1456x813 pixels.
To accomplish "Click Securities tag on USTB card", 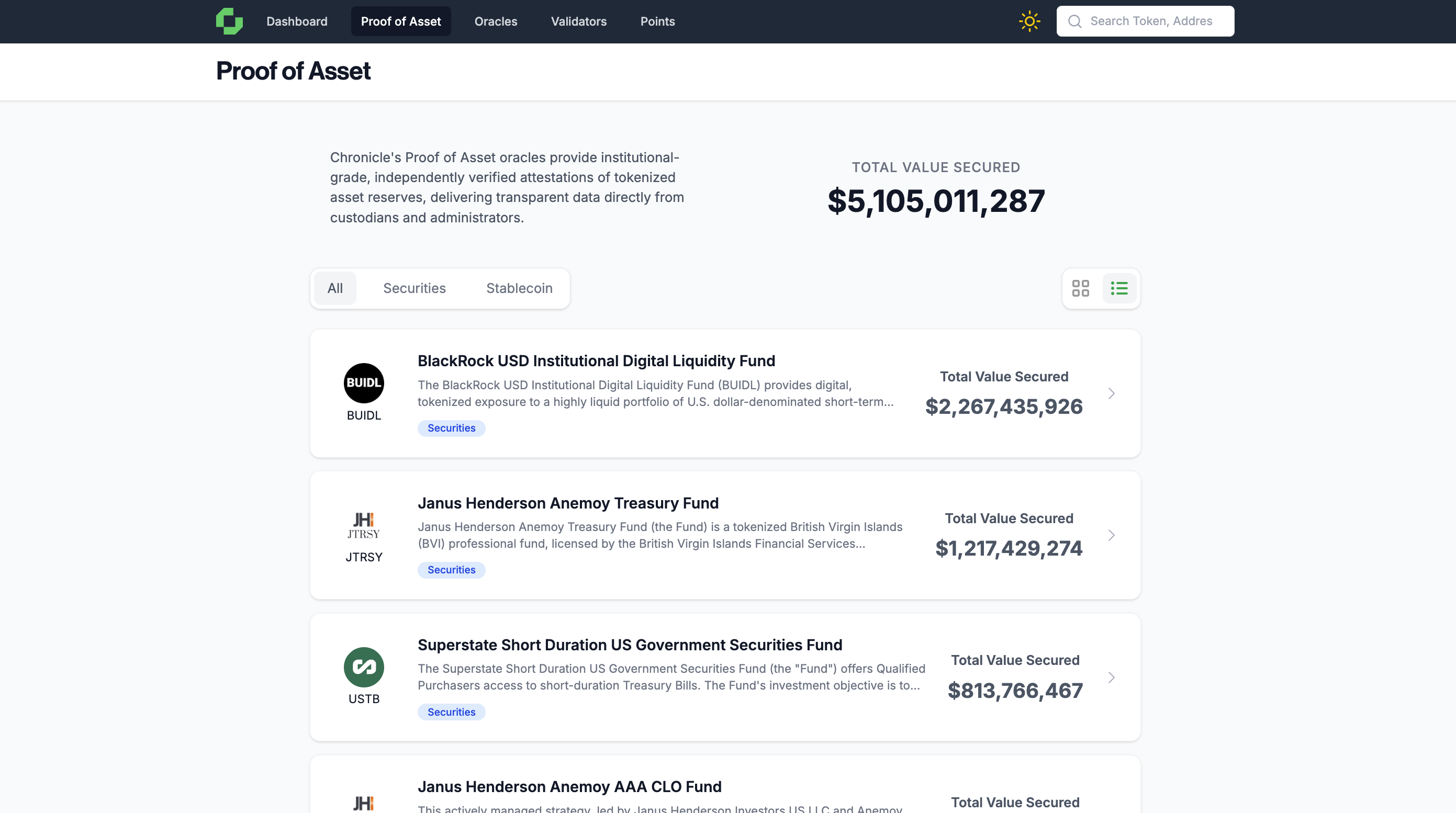I will click(x=451, y=712).
